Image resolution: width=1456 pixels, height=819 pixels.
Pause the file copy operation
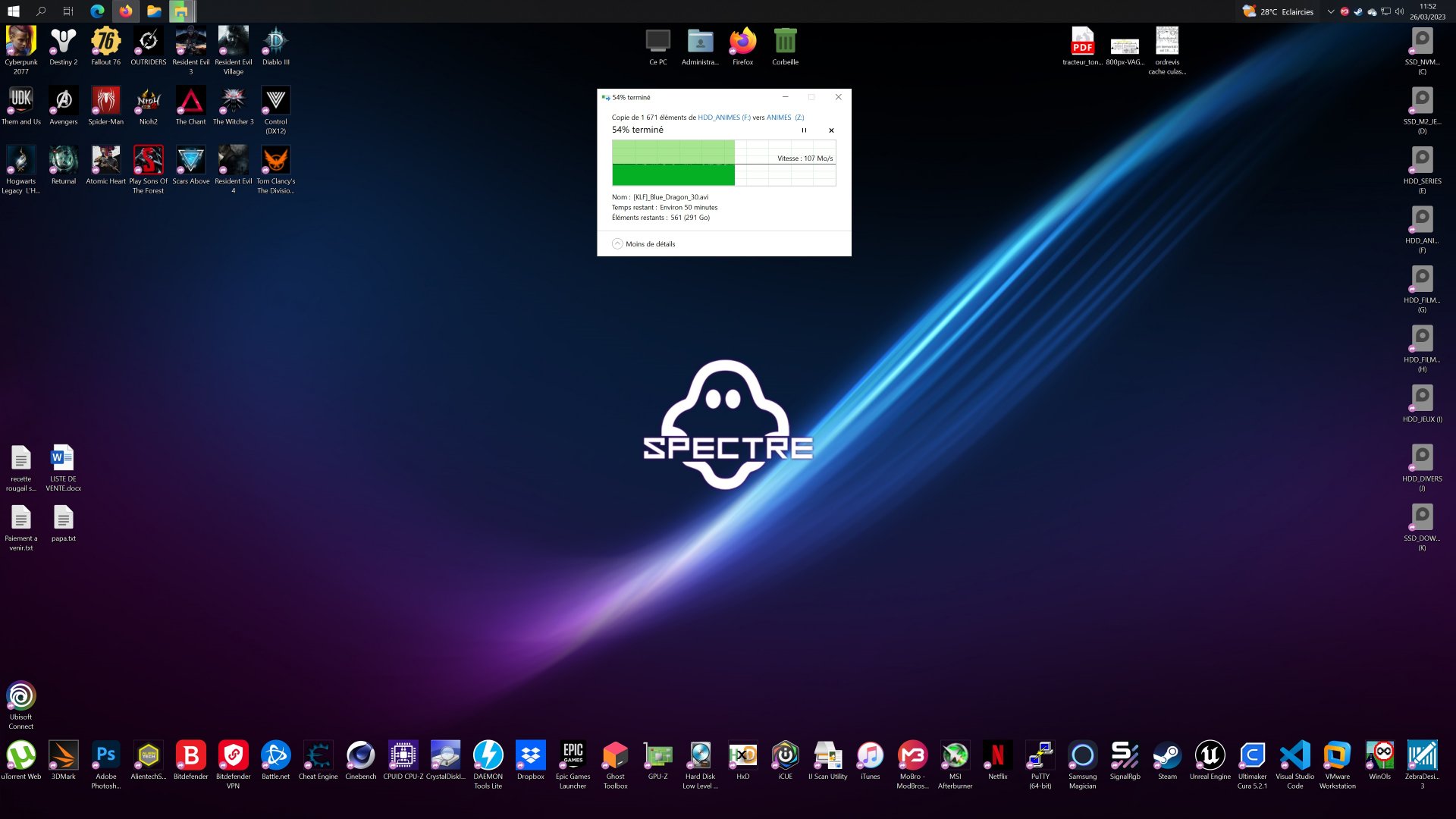click(805, 130)
